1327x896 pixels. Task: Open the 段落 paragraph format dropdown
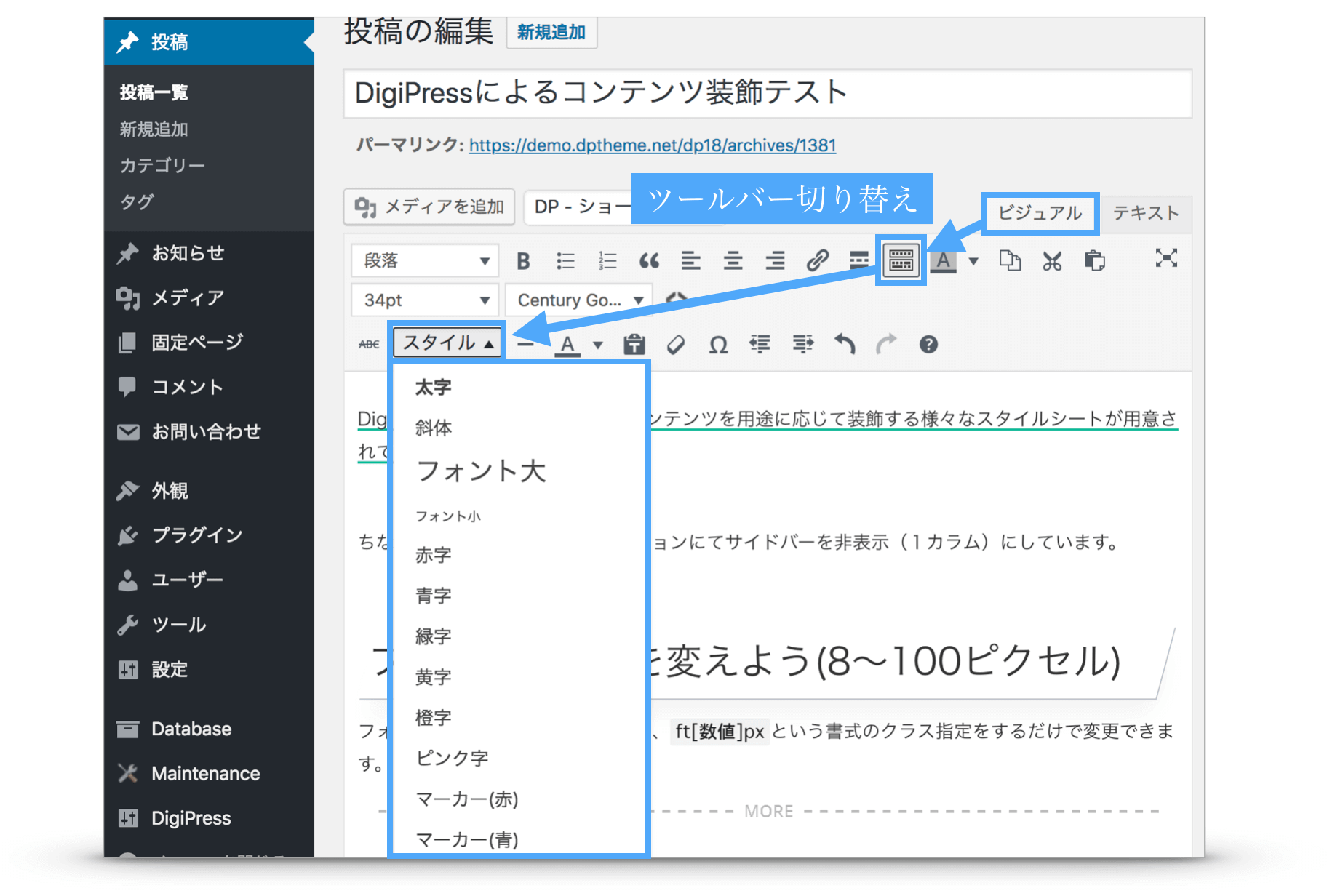coord(425,260)
